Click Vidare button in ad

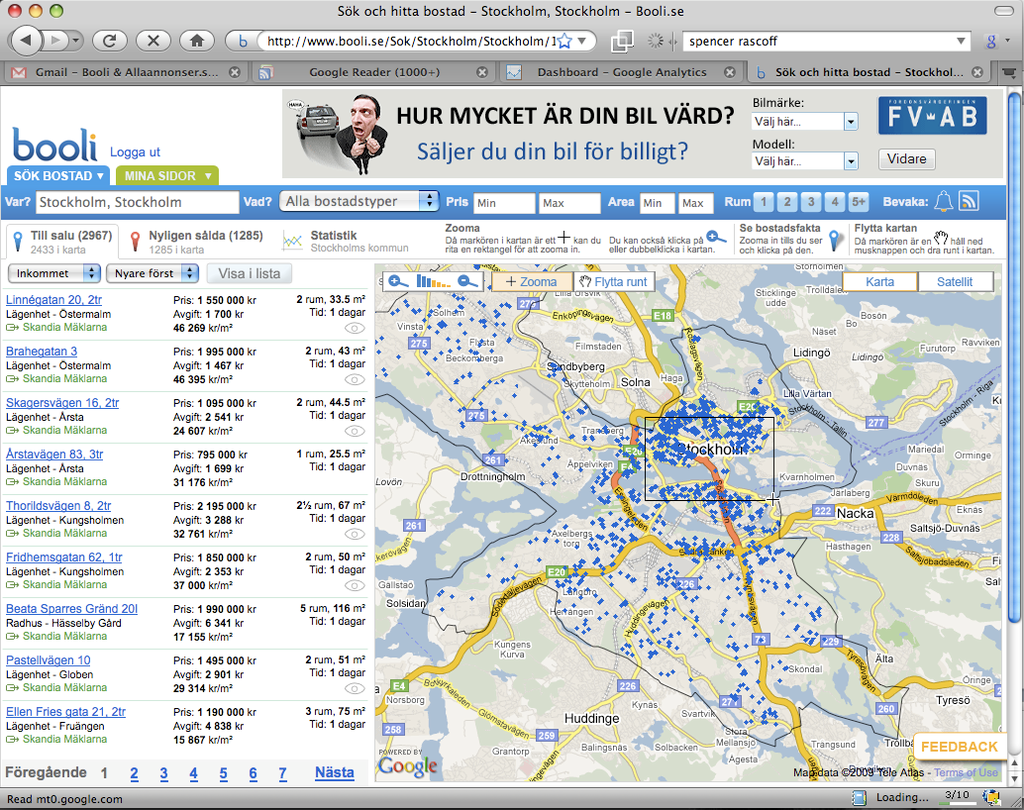click(x=906, y=159)
